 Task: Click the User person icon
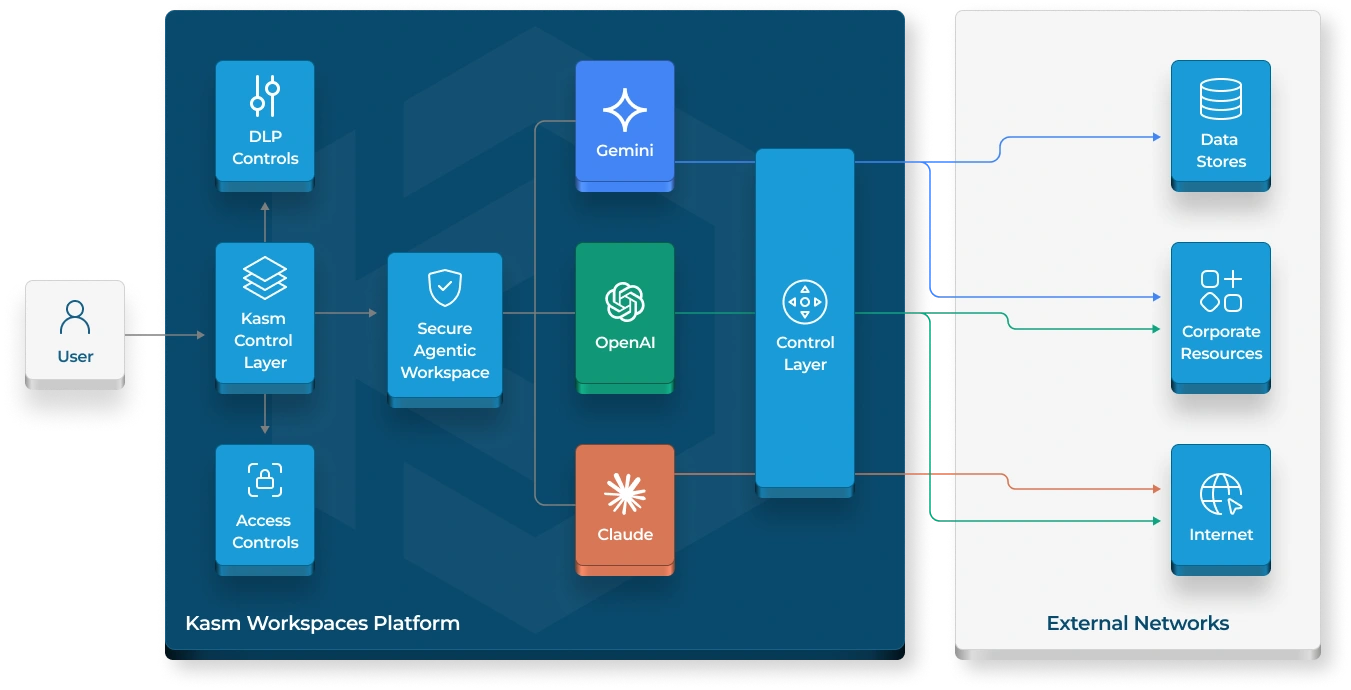pyautogui.click(x=75, y=316)
